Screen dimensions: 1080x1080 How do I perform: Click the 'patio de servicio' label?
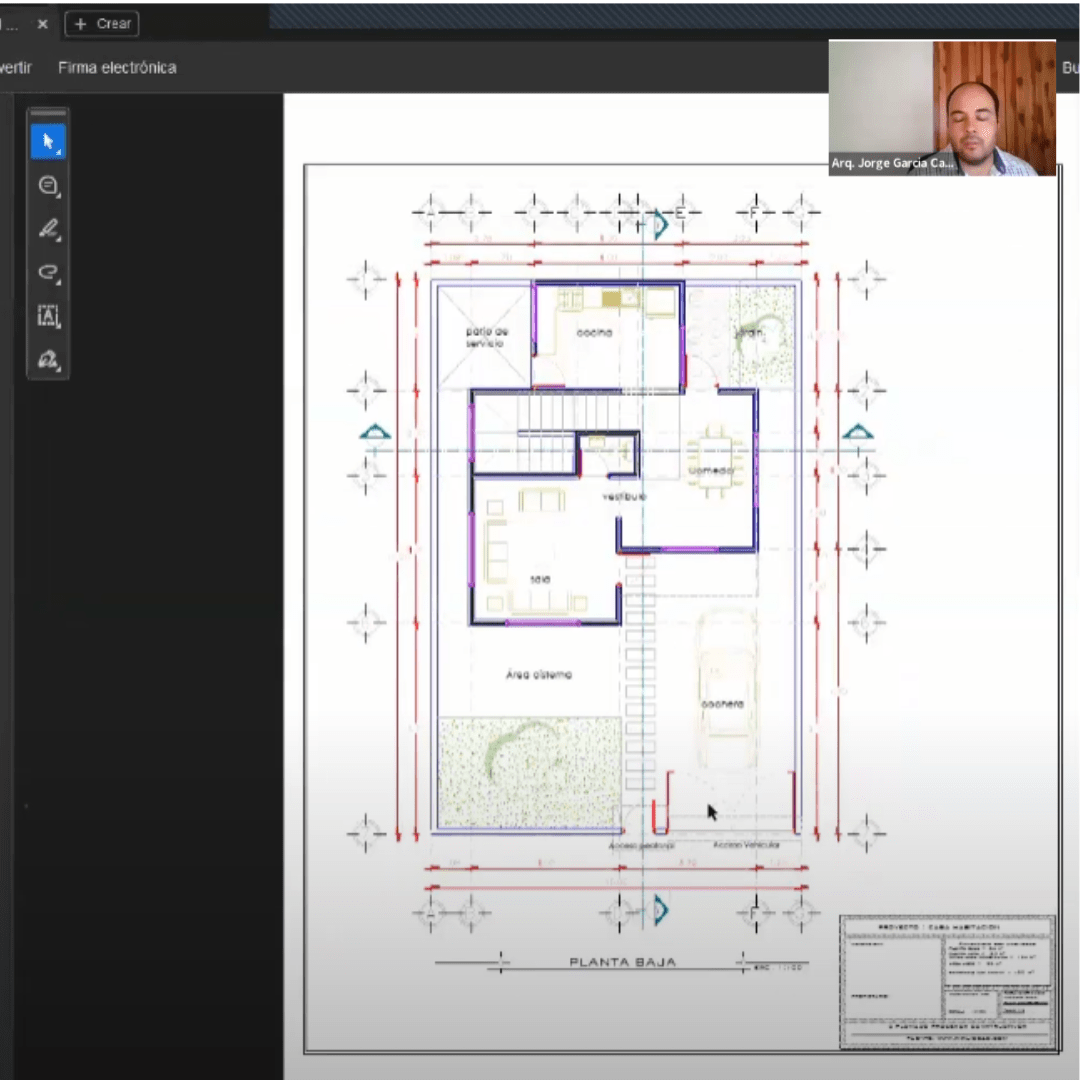click(485, 337)
